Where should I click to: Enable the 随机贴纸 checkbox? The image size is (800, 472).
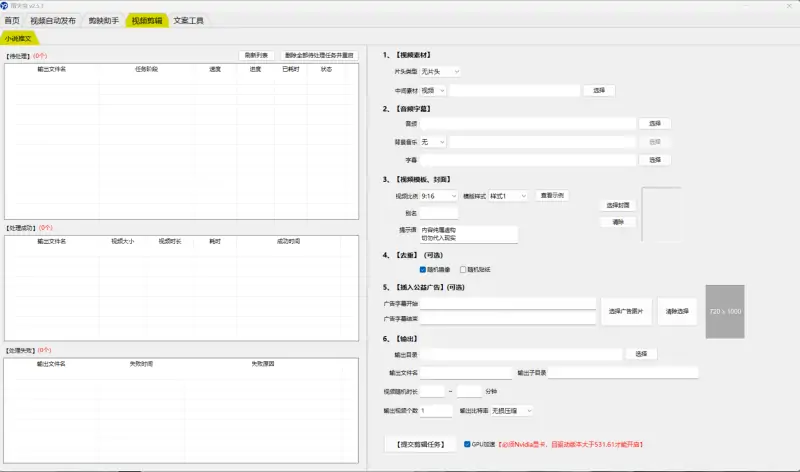(463, 269)
